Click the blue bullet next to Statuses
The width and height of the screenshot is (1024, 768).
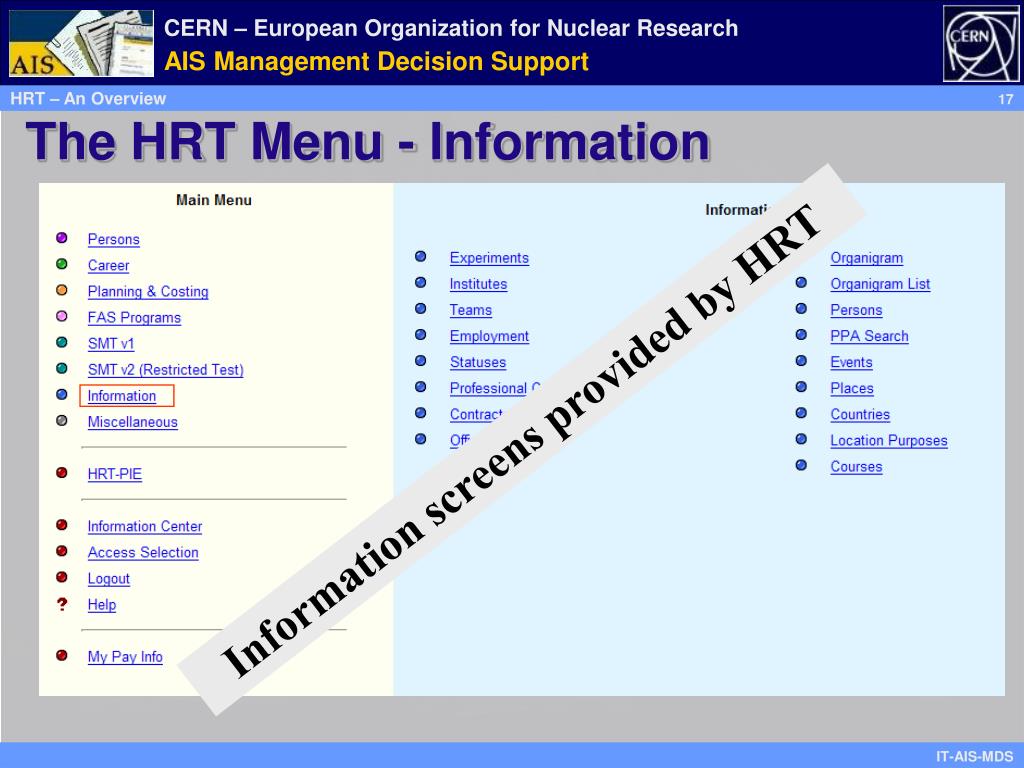[x=421, y=360]
